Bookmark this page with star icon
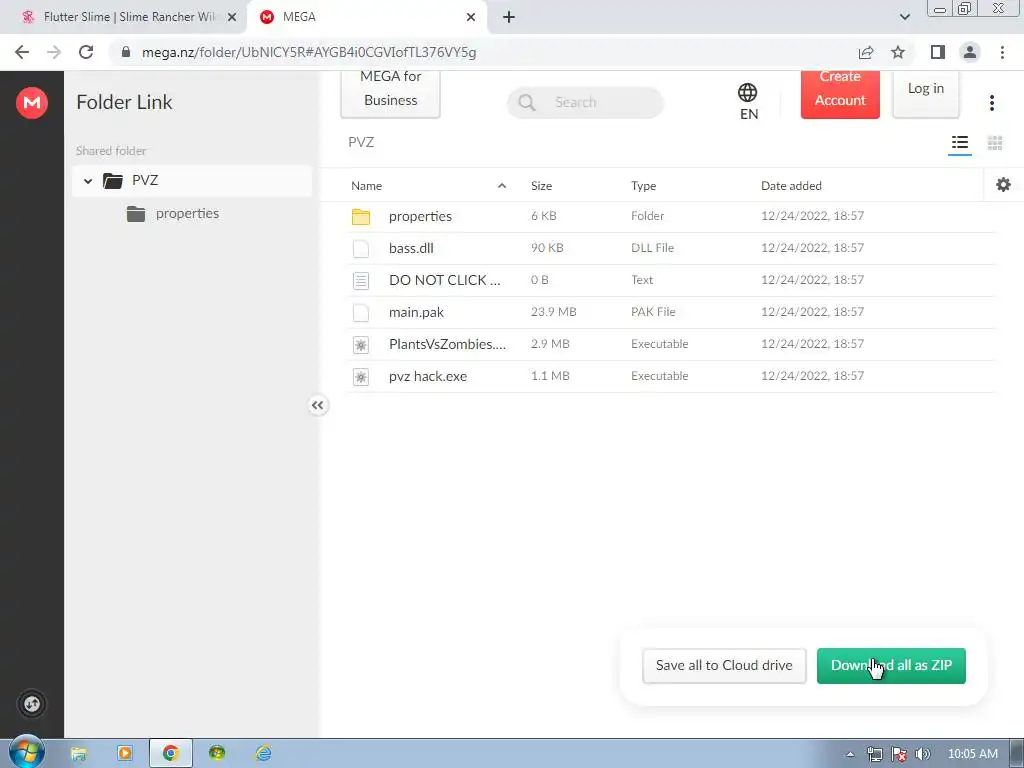1024x768 pixels. pyautogui.click(x=898, y=52)
